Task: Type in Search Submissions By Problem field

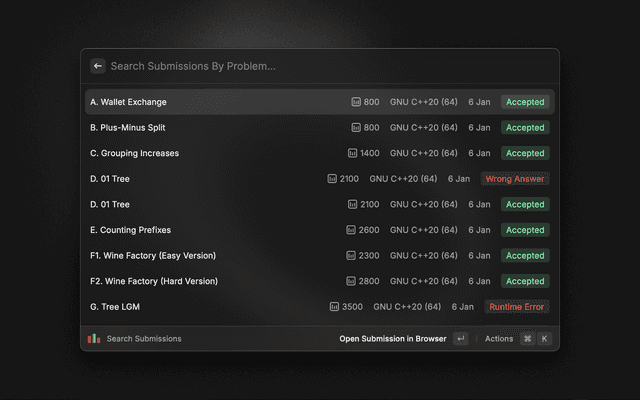Action: 320,66
